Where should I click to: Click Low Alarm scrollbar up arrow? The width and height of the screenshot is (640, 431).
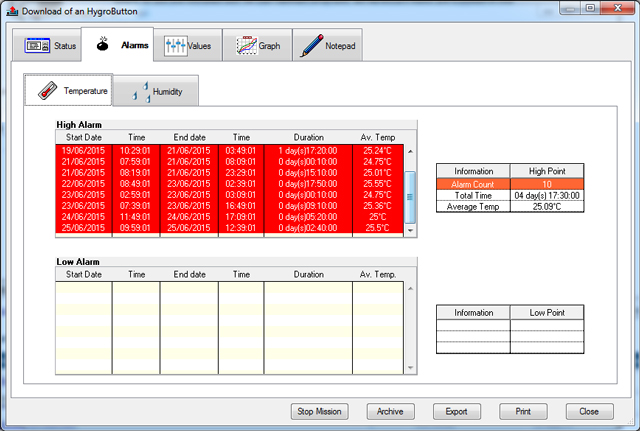410,289
